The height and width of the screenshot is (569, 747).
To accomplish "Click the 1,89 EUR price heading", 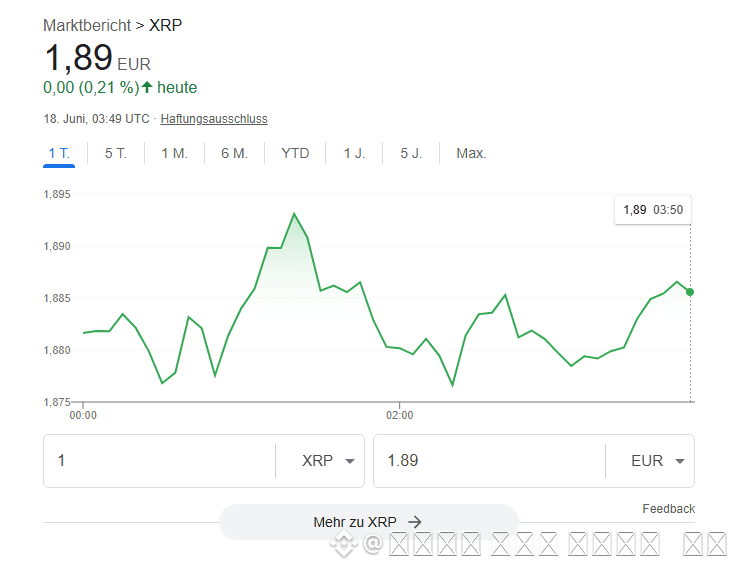I will click(97, 58).
